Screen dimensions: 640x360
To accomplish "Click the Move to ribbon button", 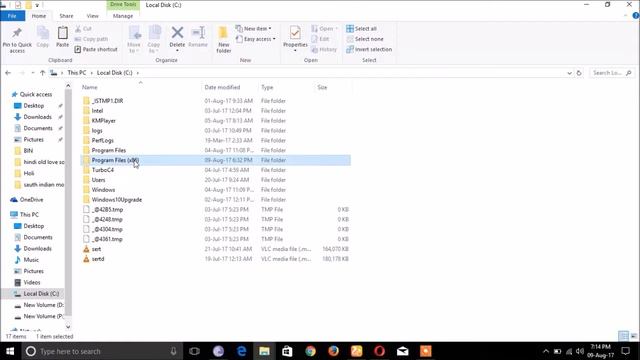I will 134,39.
